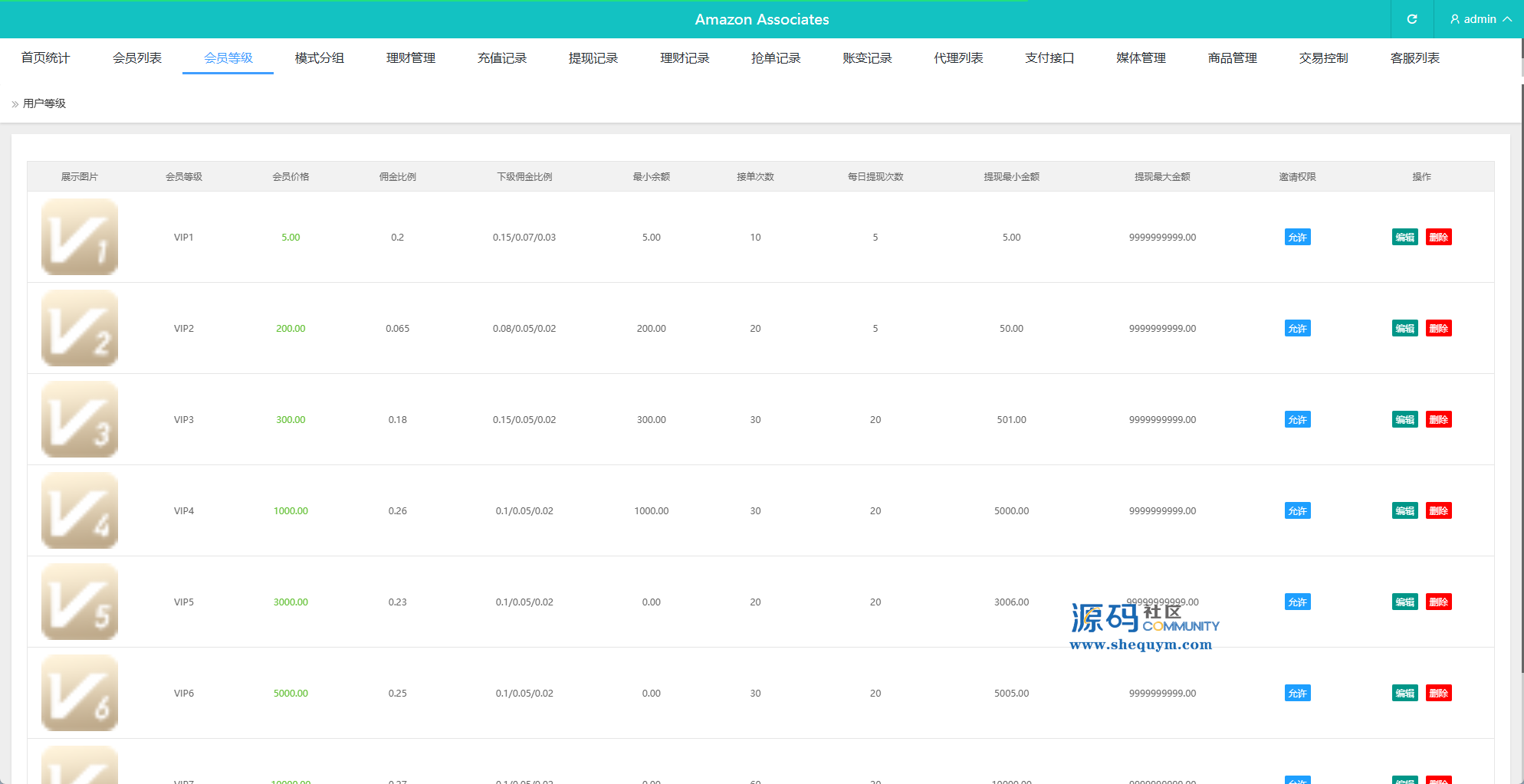
Task: Click the VIP3 level icon image
Action: pos(80,420)
